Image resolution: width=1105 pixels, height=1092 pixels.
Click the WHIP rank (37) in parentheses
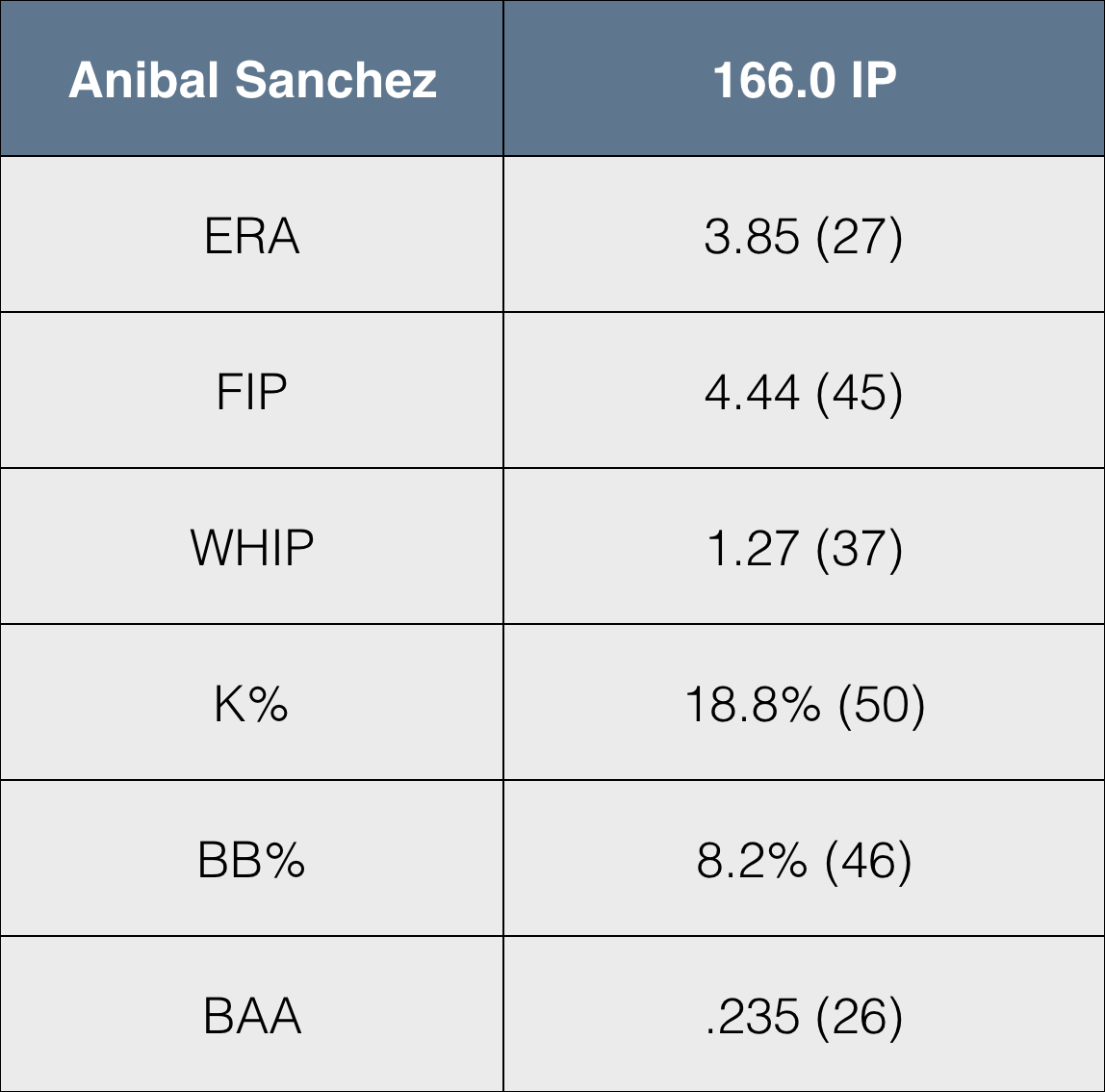(x=859, y=549)
